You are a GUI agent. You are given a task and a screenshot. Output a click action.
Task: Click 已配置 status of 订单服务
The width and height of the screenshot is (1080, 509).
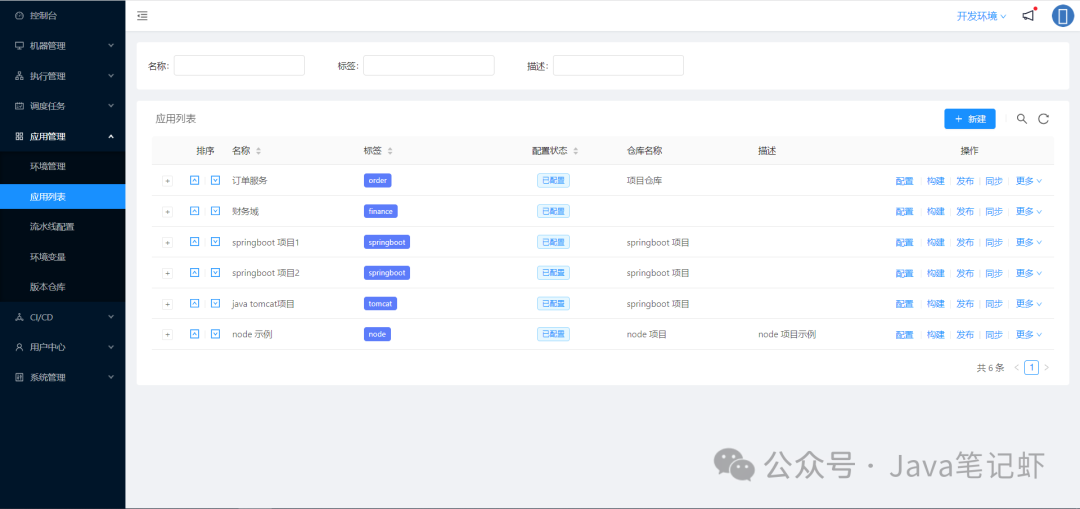[553, 180]
